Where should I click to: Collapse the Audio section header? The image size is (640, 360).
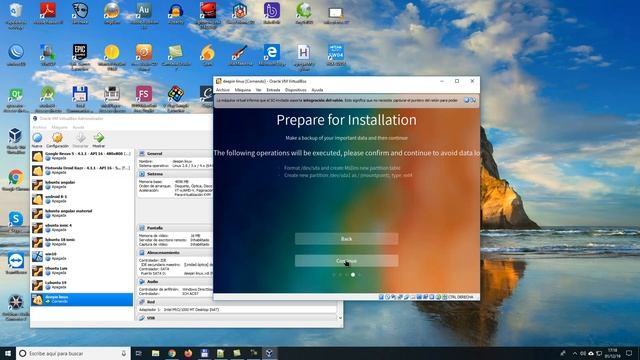point(176,282)
